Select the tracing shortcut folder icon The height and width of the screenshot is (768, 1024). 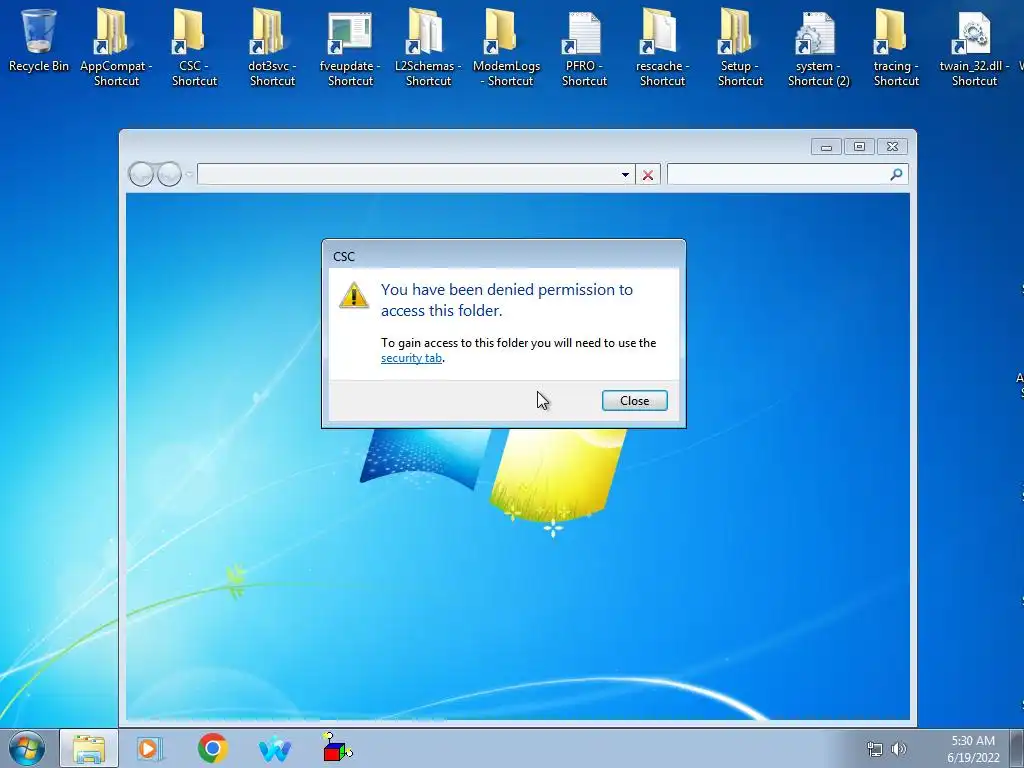point(891,33)
